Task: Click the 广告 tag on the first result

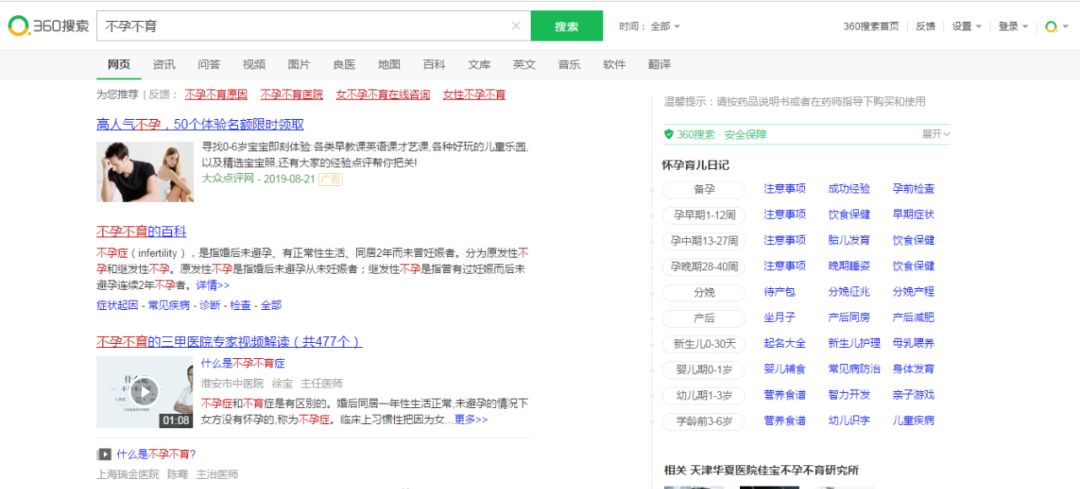Action: 329,179
